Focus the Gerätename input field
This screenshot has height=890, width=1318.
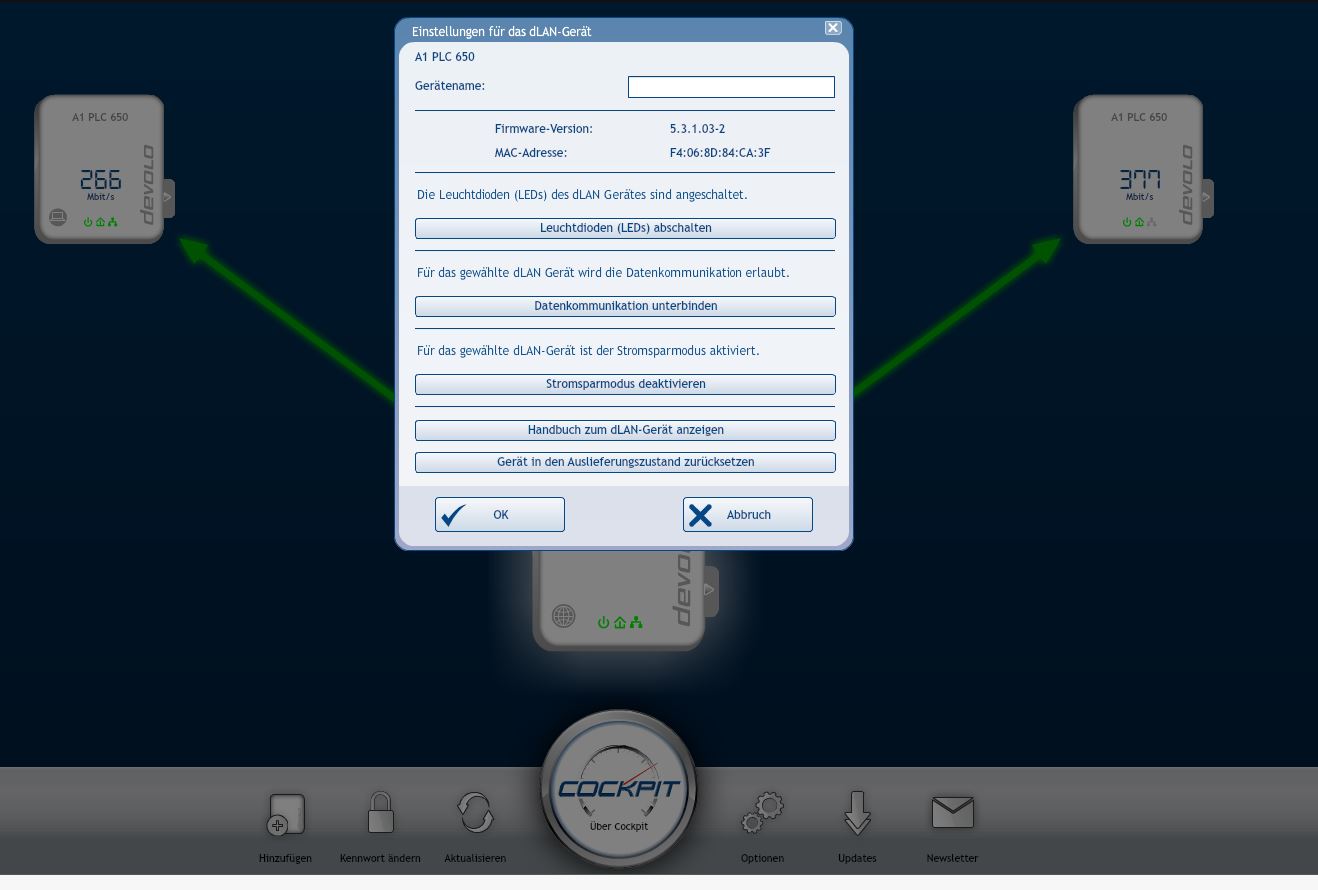coord(731,87)
